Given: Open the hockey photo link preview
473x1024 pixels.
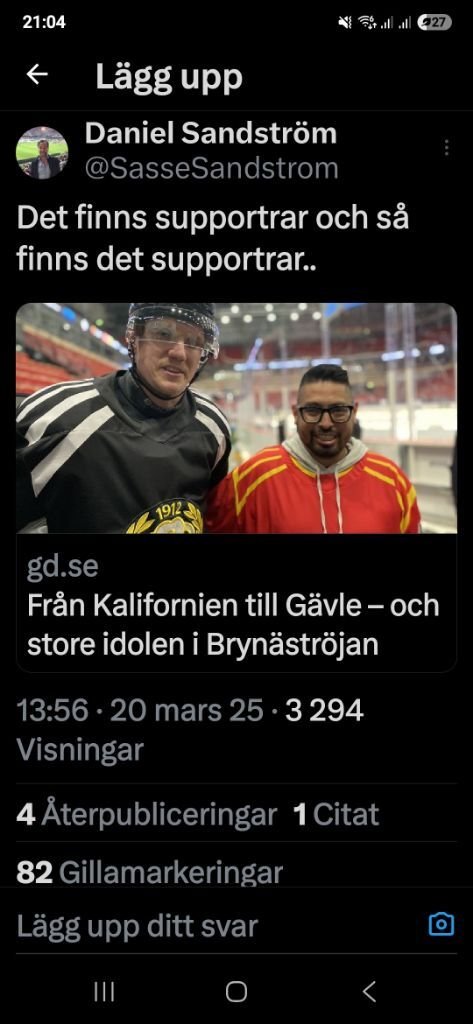Looking at the screenshot, I should coord(236,418).
